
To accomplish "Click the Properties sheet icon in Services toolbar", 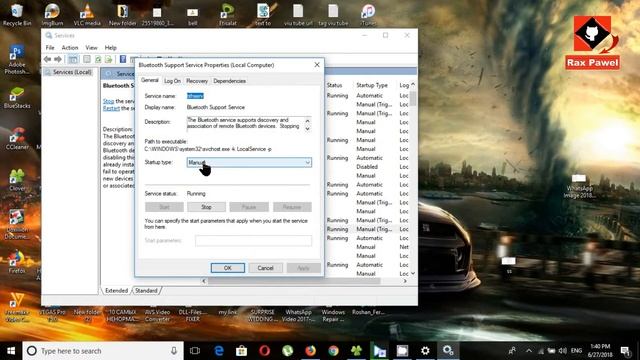I will point(87,60).
